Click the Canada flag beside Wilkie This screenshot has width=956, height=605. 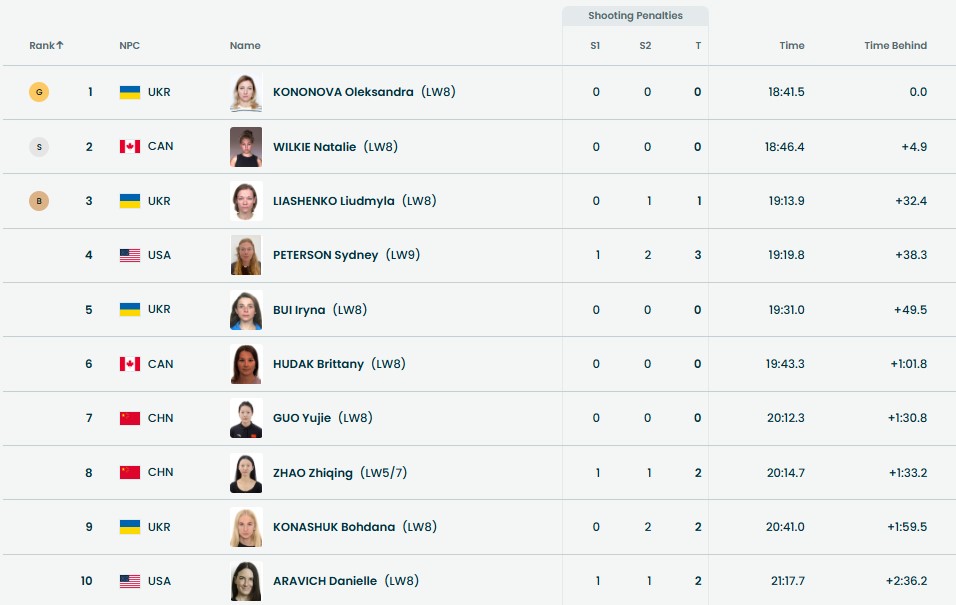[x=130, y=147]
